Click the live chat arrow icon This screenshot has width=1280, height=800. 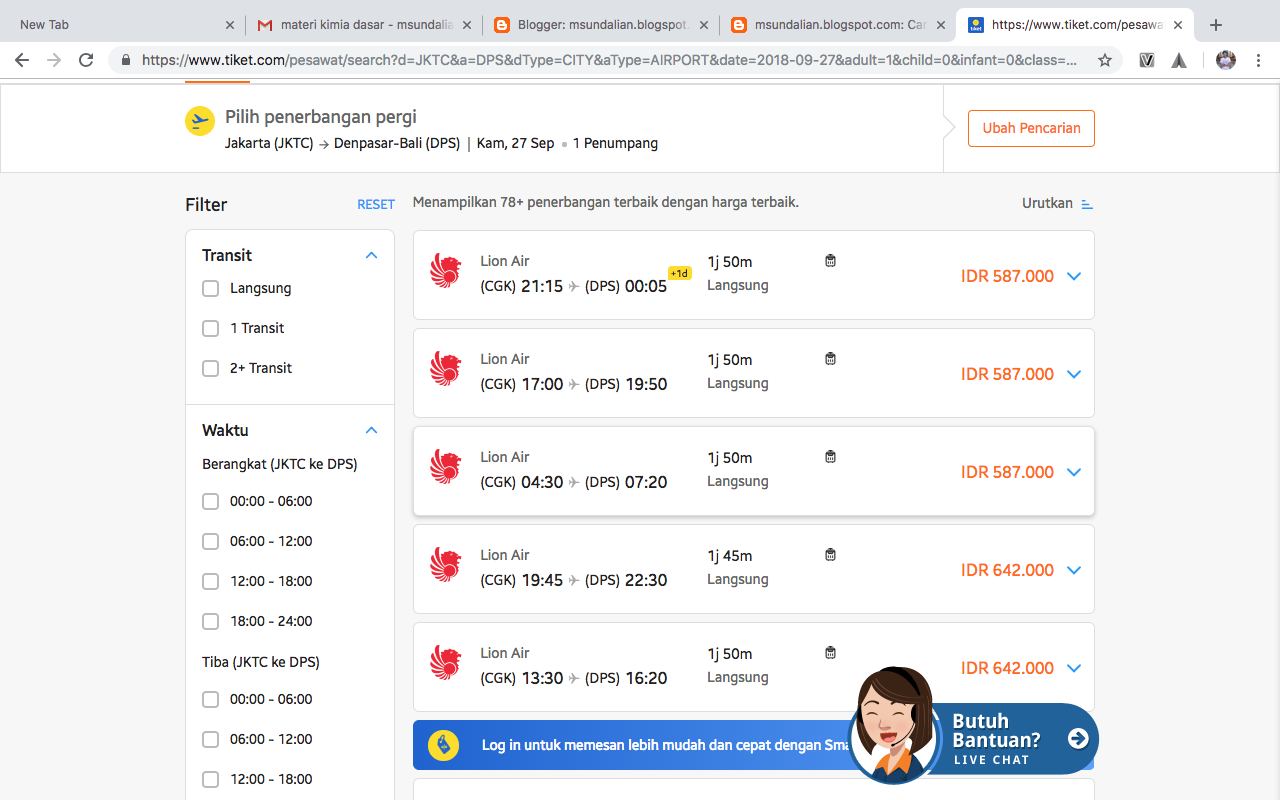pos(1078,738)
